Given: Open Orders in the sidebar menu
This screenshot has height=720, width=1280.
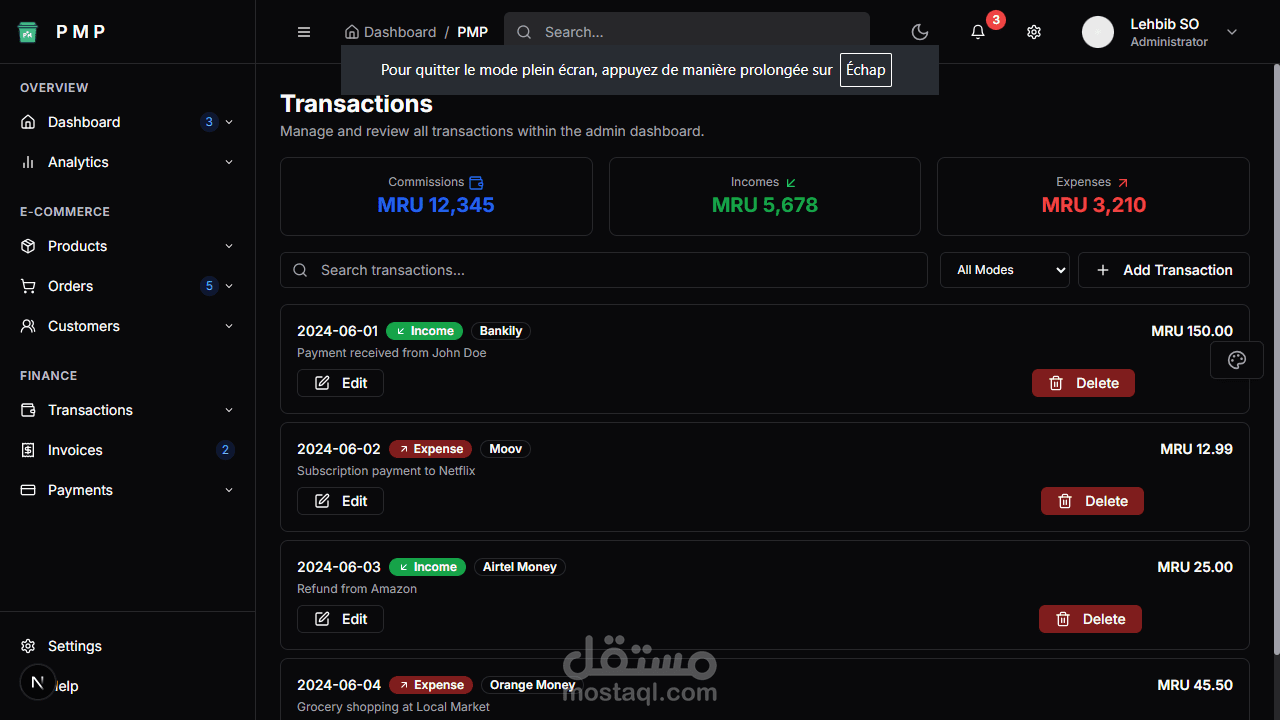Looking at the screenshot, I should 128,286.
